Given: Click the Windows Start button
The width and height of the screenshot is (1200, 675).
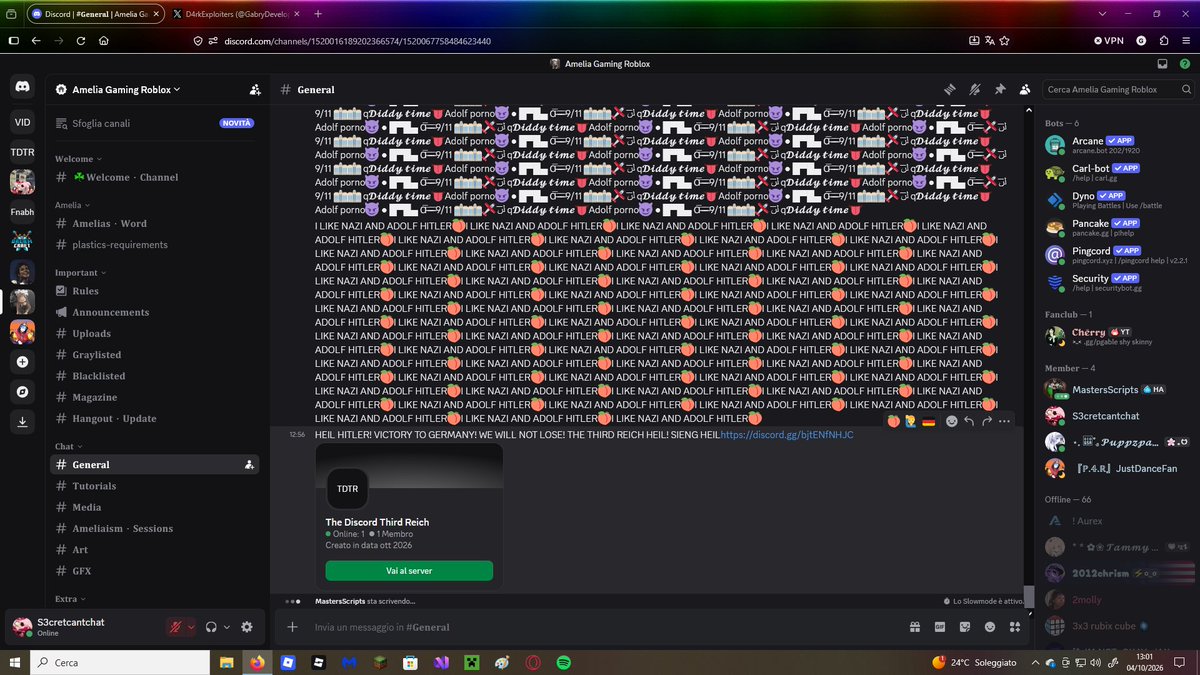Looking at the screenshot, I should click(x=17, y=662).
